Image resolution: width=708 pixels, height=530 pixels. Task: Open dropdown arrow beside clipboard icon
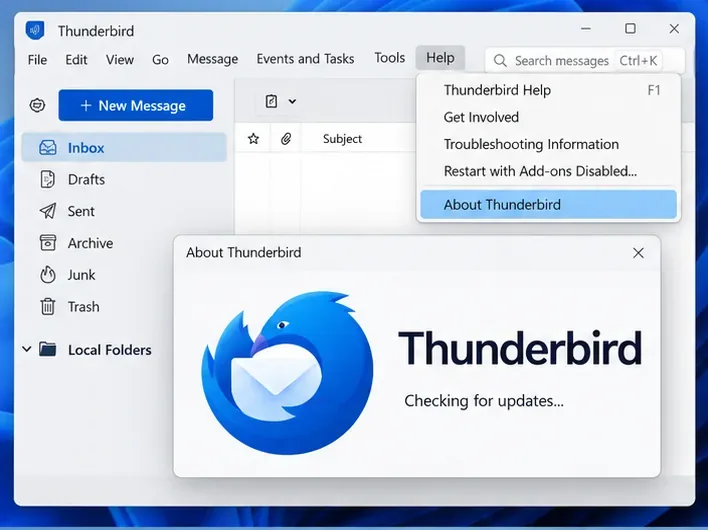coord(292,101)
